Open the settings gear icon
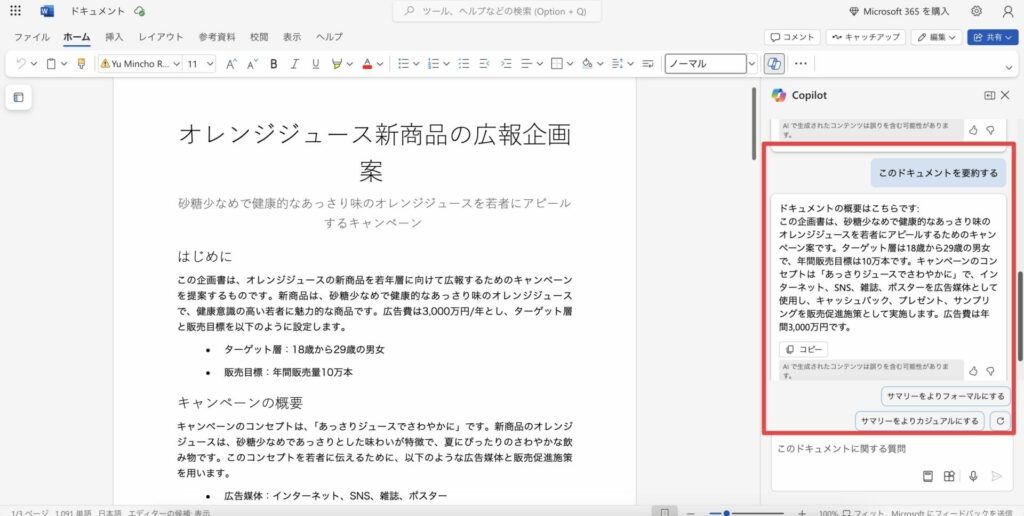 tap(976, 11)
